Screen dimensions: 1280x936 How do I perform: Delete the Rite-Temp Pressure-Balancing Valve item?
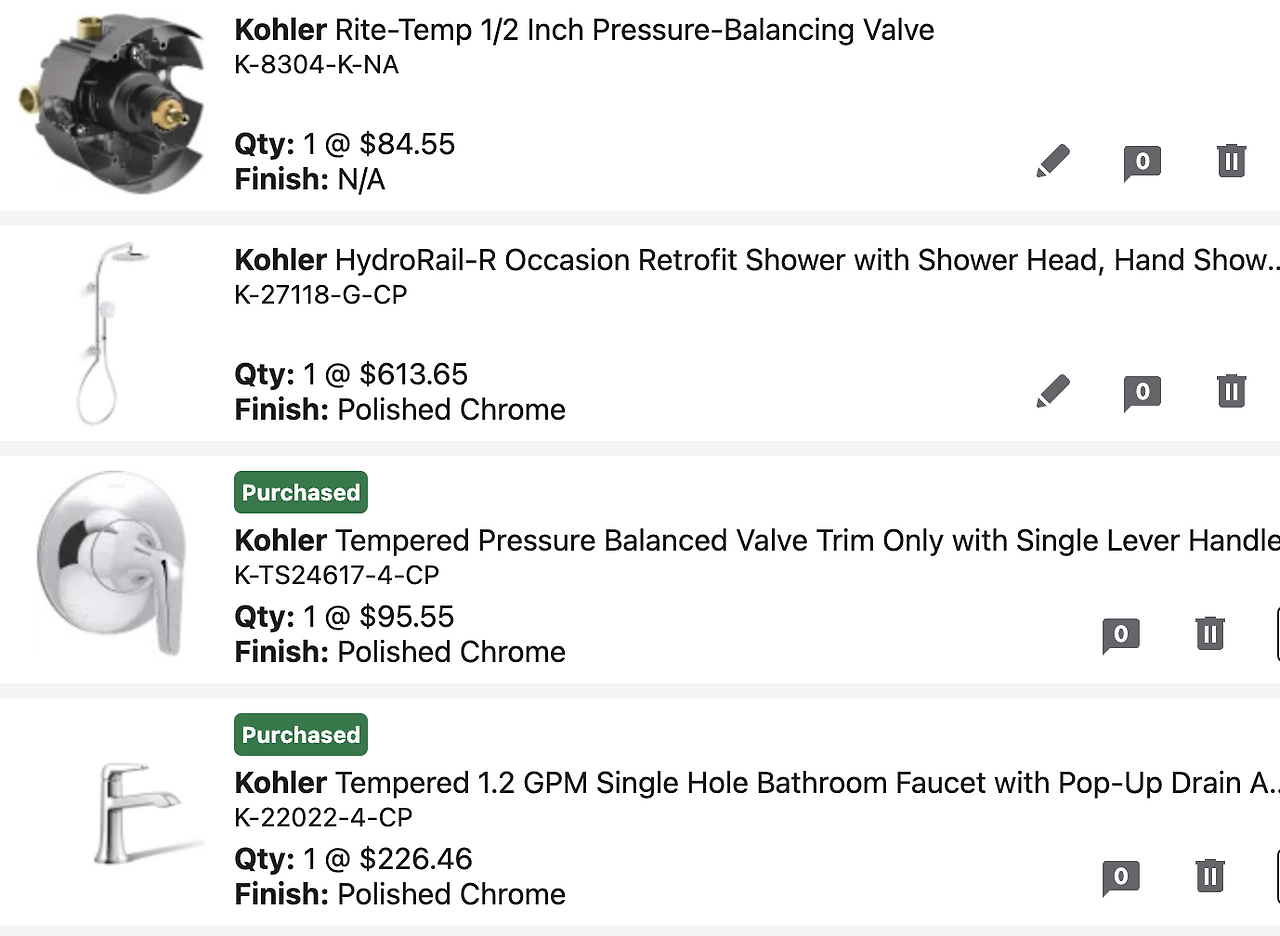pyautogui.click(x=1231, y=161)
